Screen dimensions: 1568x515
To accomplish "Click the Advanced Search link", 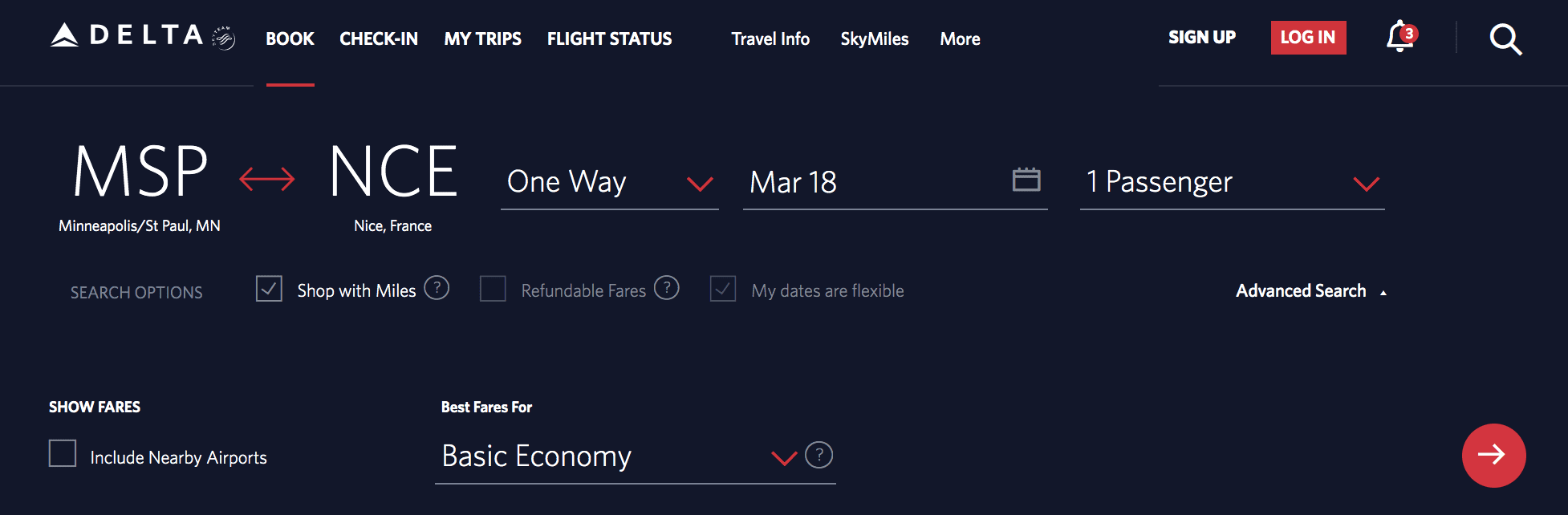I will click(x=1302, y=290).
